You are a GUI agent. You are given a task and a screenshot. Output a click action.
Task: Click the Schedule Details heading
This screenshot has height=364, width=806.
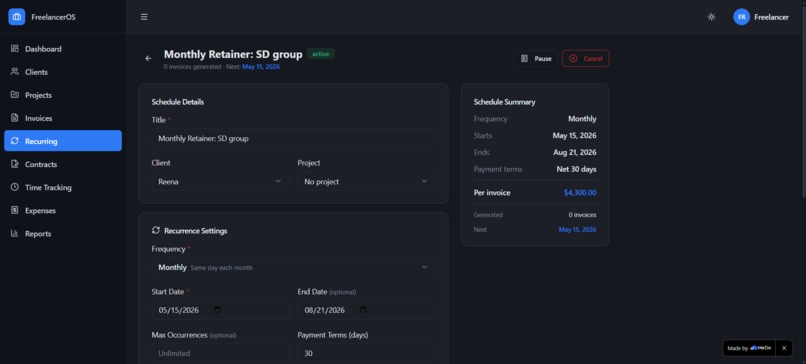click(177, 102)
